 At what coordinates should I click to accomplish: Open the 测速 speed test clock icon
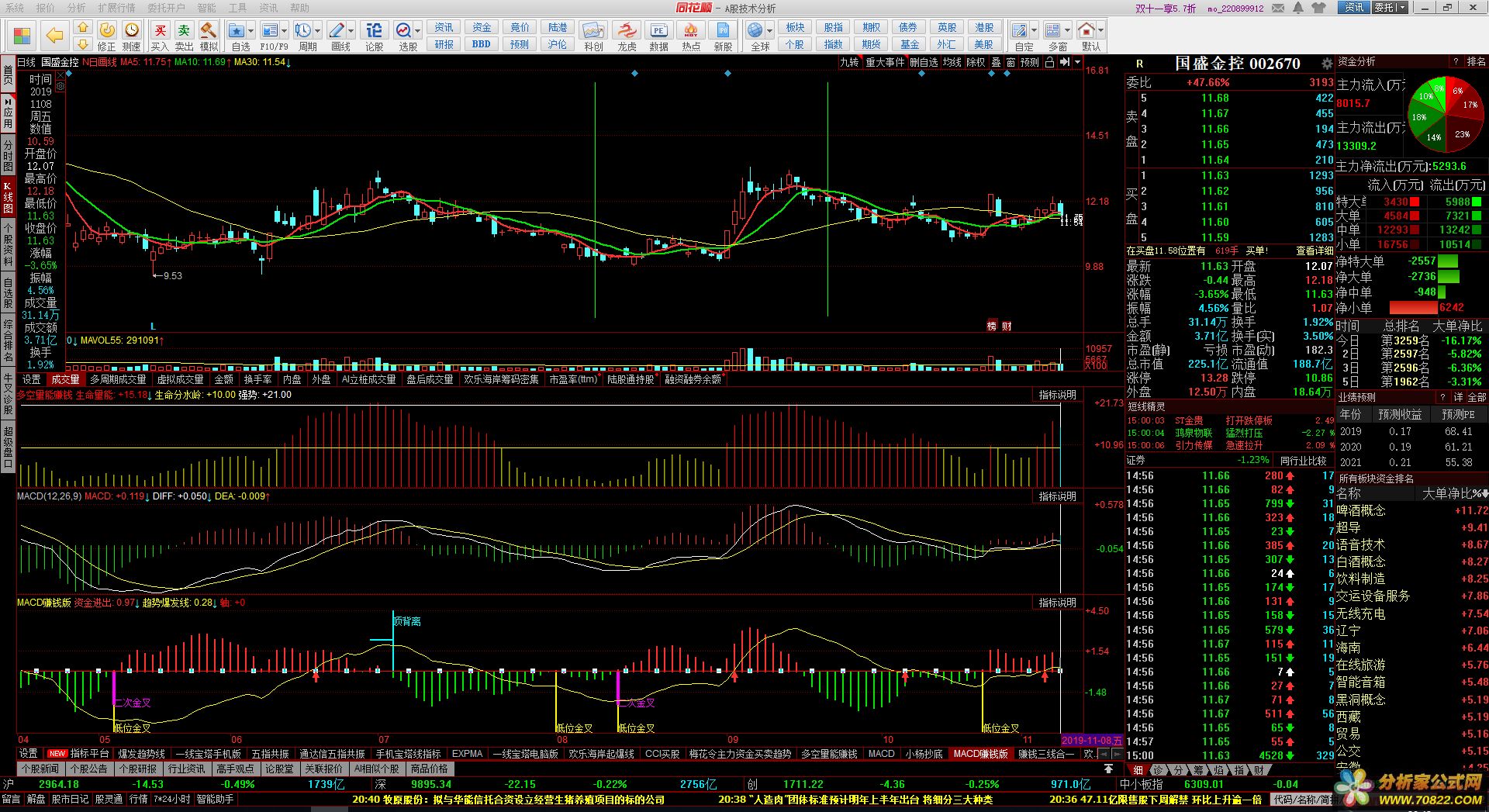coord(132,35)
